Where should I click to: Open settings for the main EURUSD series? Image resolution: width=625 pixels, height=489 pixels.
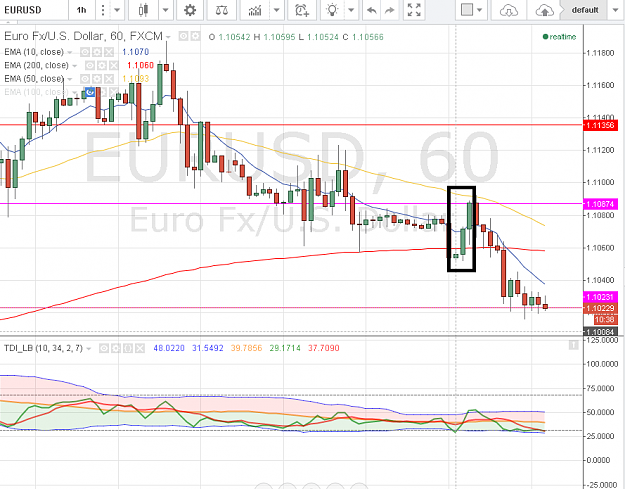(195, 37)
